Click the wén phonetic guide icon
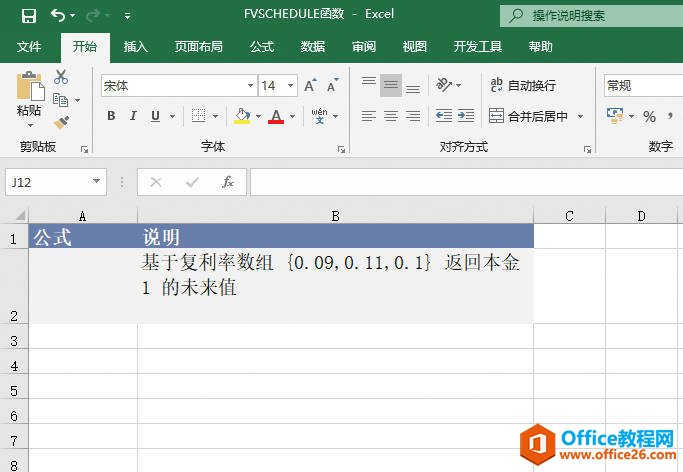The width and height of the screenshot is (683, 472). coord(319,116)
